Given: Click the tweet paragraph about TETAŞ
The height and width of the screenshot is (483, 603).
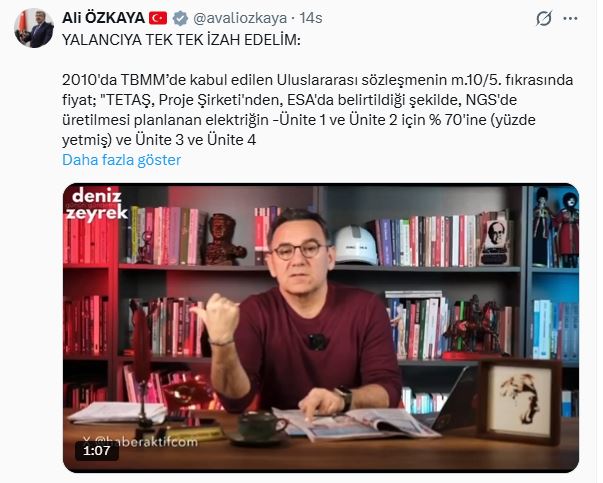Looking at the screenshot, I should coord(318,110).
